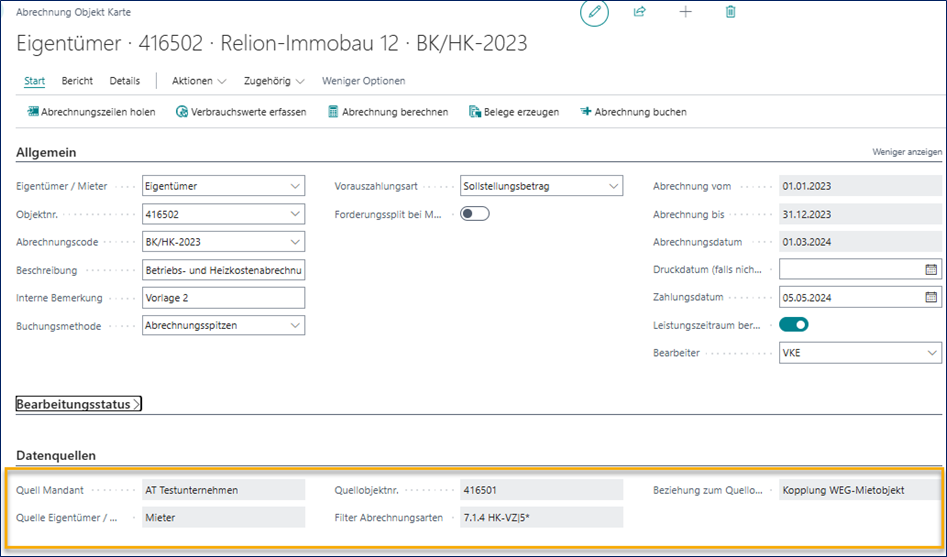The width and height of the screenshot is (947, 557).
Task: Click Quell Mandant value AT Testunternehmen
Action: pos(223,490)
